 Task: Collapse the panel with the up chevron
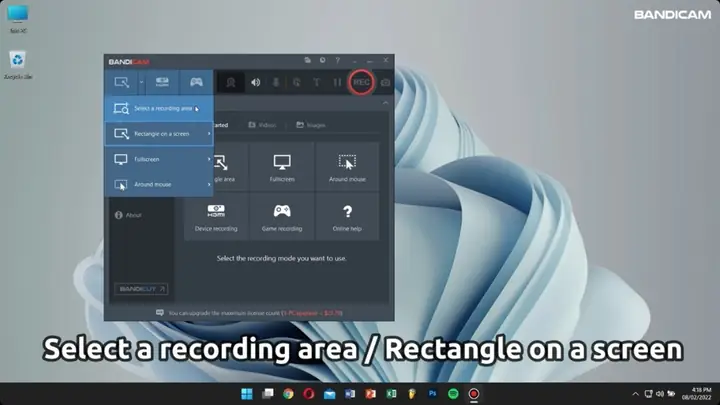(x=385, y=103)
